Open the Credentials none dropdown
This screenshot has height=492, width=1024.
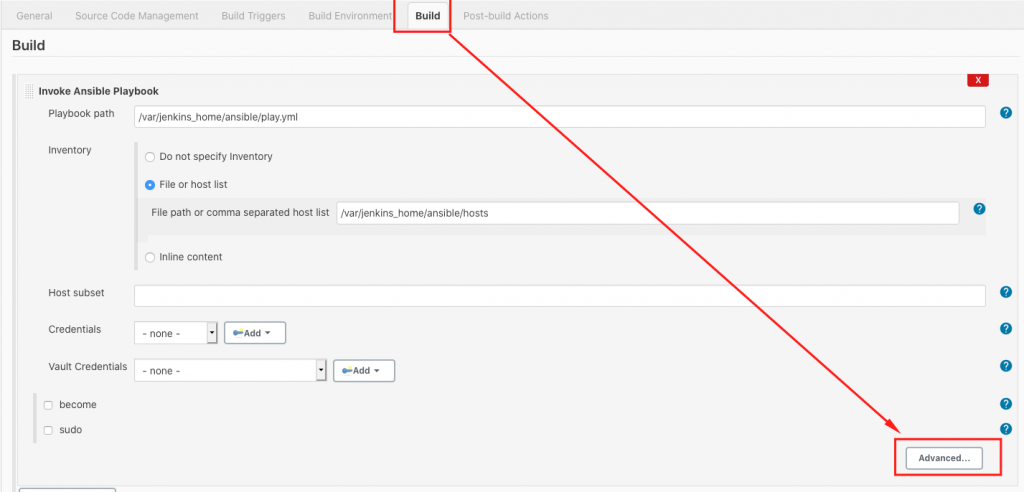pyautogui.click(x=176, y=333)
